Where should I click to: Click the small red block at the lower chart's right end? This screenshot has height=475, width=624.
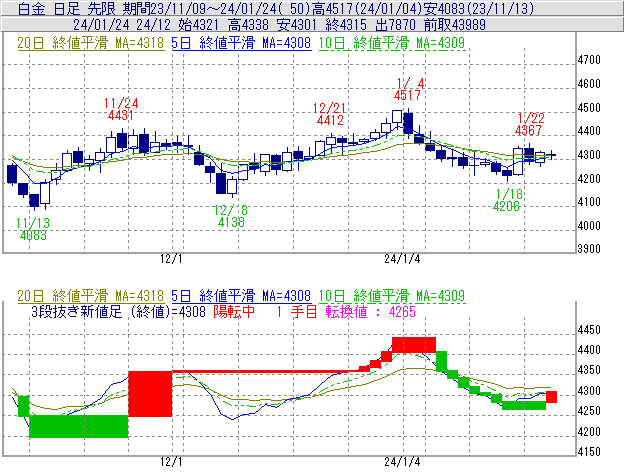(x=551, y=397)
